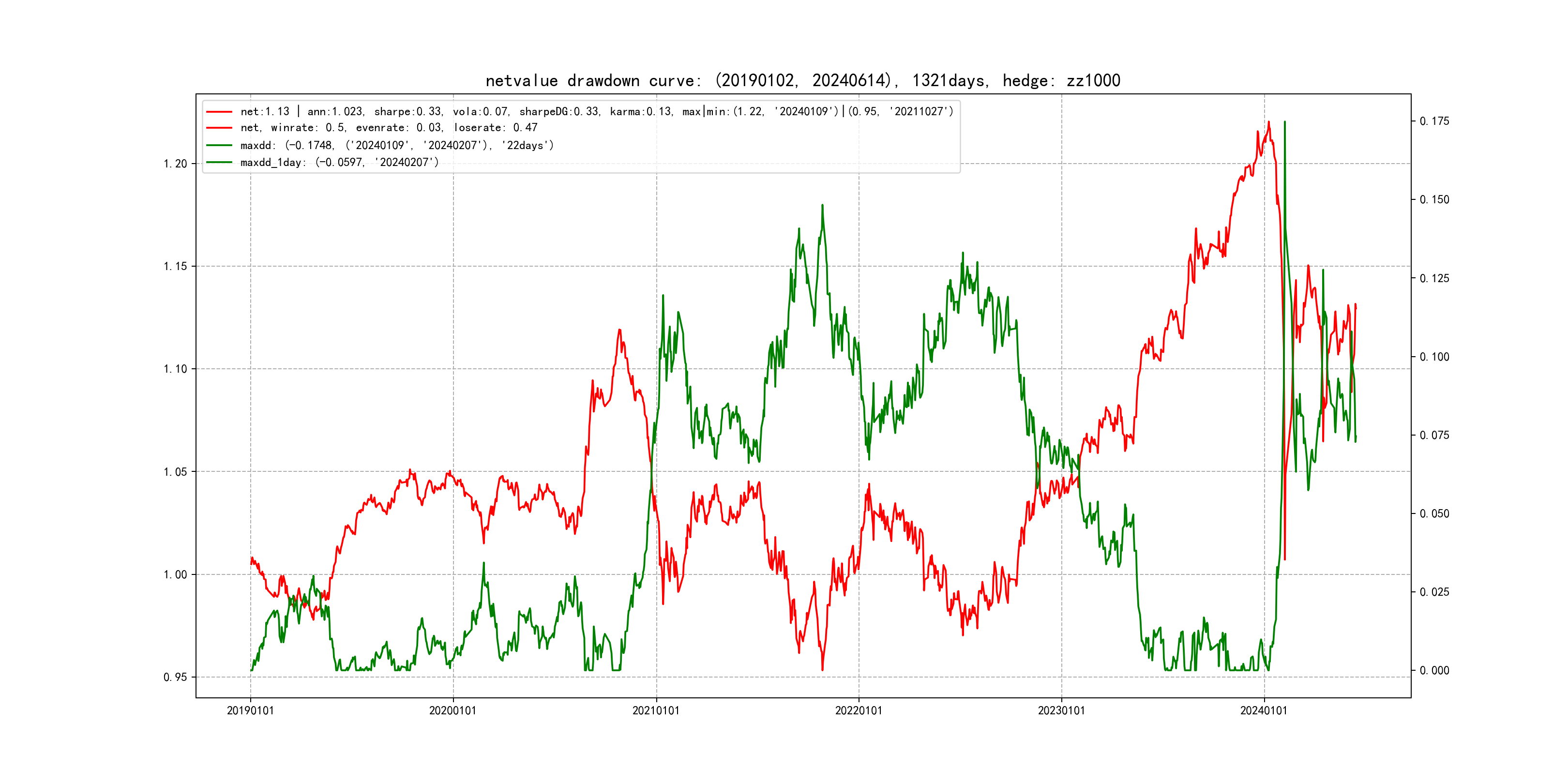Click the red line swatch beside 'net:1.13'
Viewport: 1568px width, 784px height.
(219, 112)
